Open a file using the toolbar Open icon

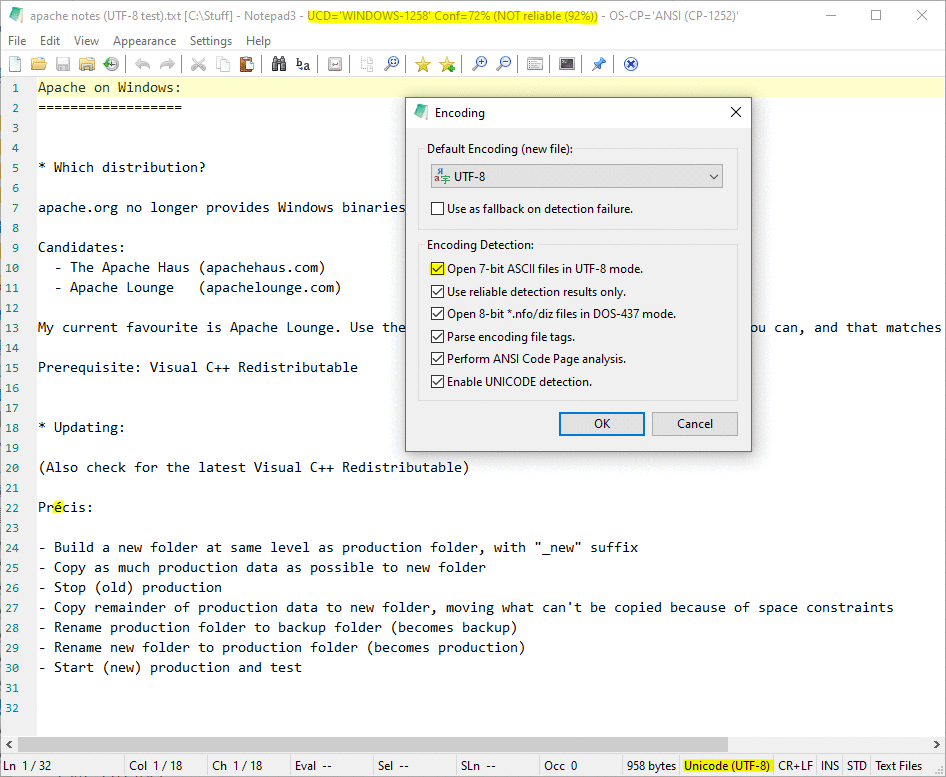[38, 63]
